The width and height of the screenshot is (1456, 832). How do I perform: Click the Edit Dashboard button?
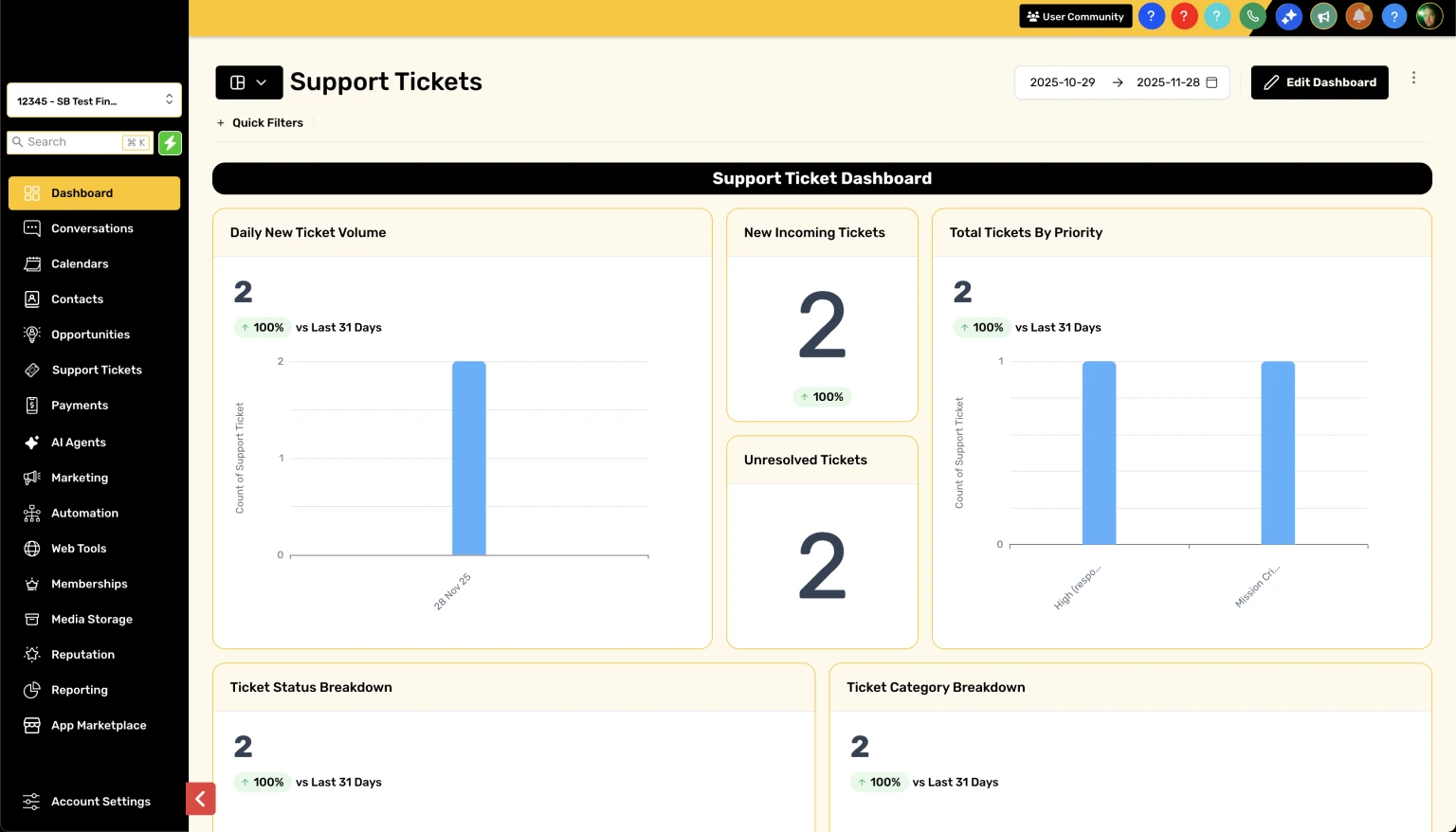pyautogui.click(x=1319, y=82)
